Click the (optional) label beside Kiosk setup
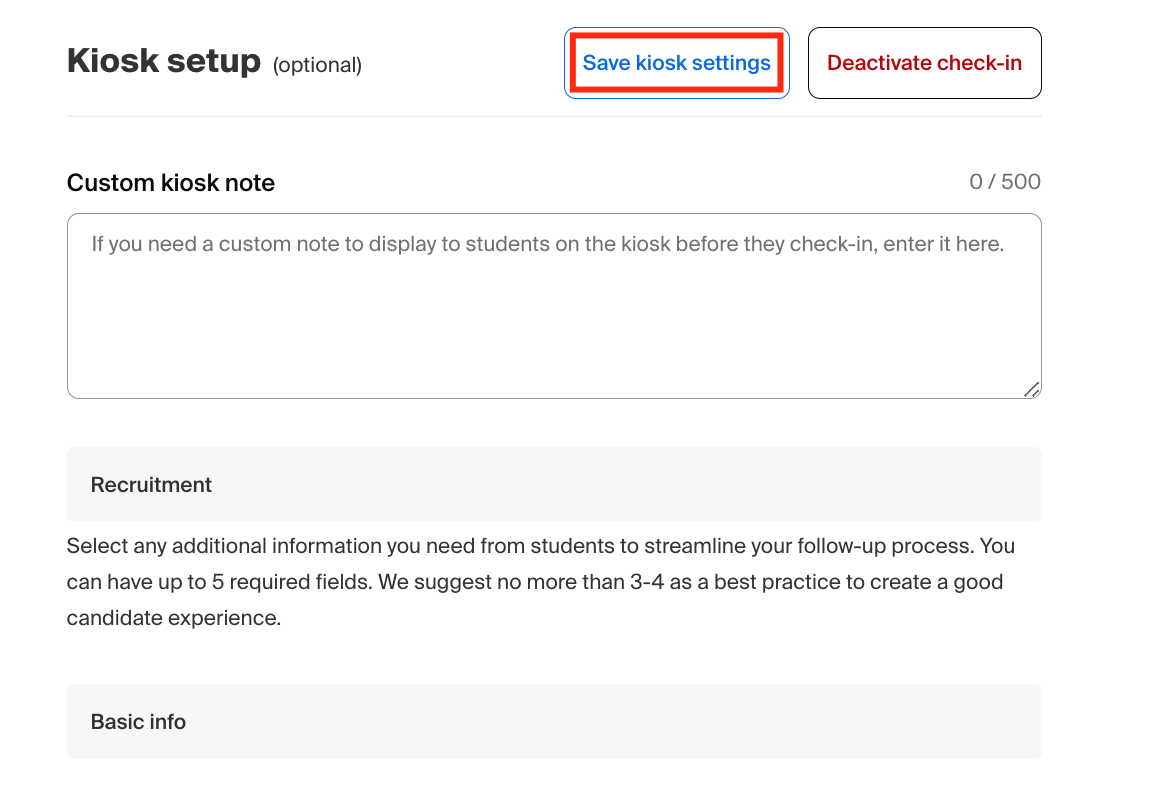Image resolution: width=1166 pixels, height=788 pixels. coord(318,64)
